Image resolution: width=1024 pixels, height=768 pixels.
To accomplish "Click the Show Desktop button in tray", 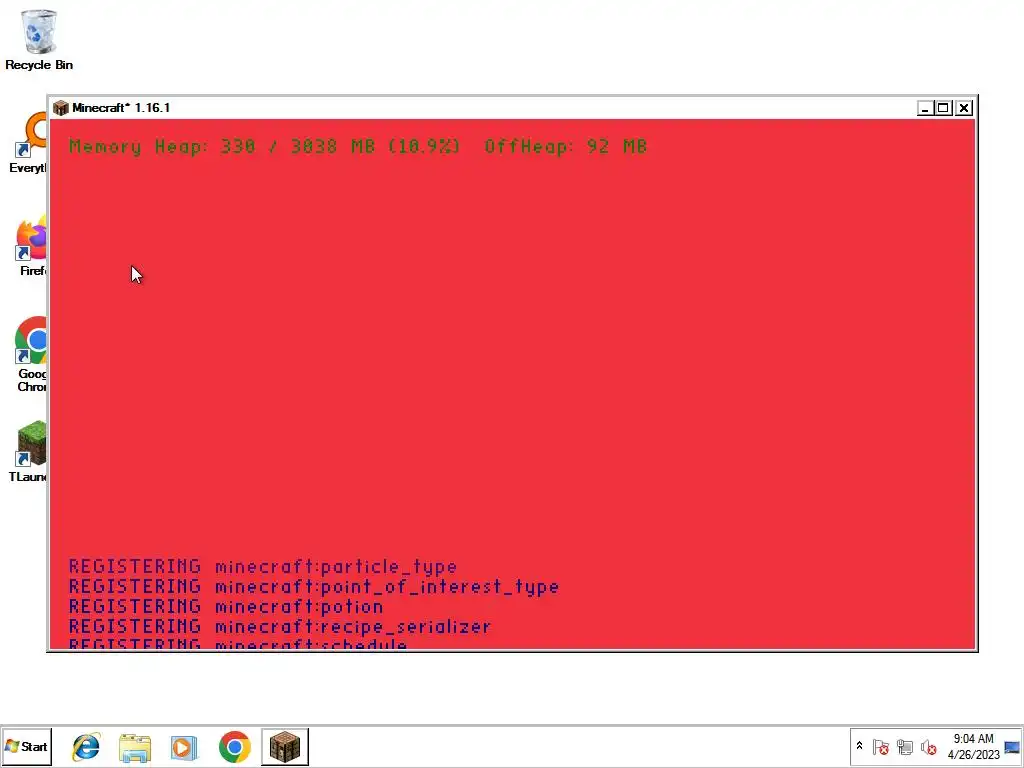I will point(1012,746).
